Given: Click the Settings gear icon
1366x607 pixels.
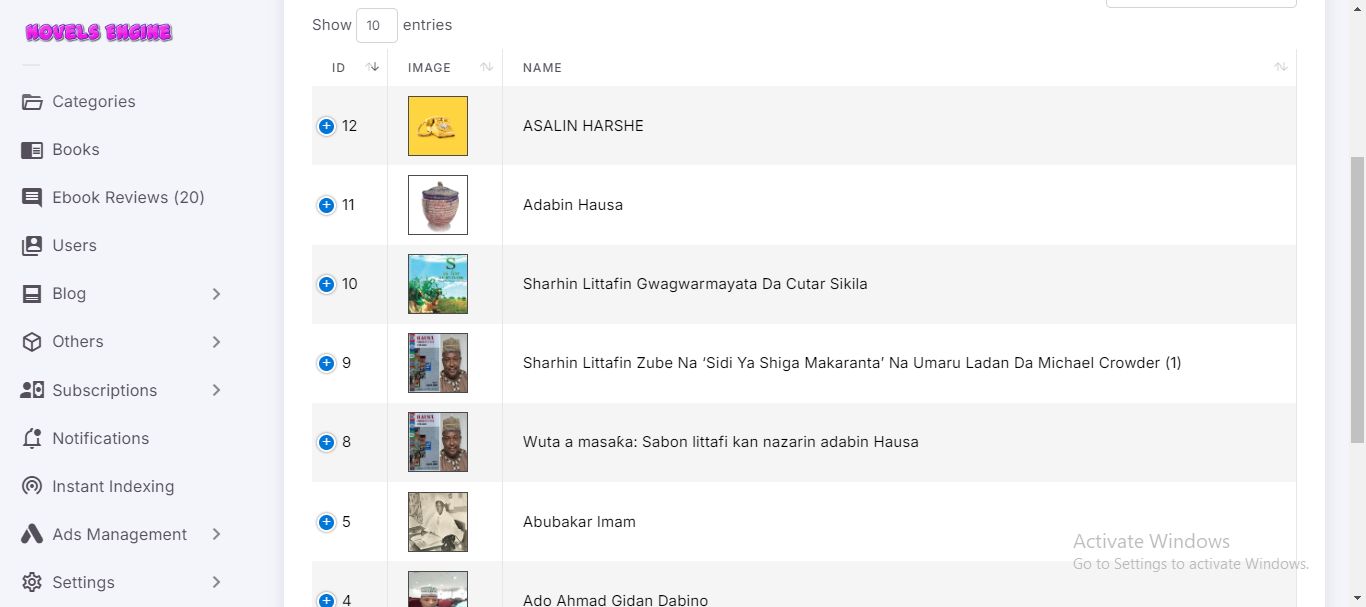Looking at the screenshot, I should tap(32, 583).
